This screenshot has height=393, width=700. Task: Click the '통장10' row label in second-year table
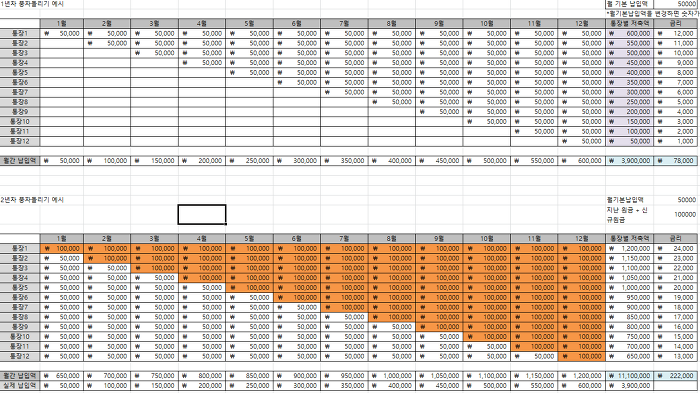[20, 337]
